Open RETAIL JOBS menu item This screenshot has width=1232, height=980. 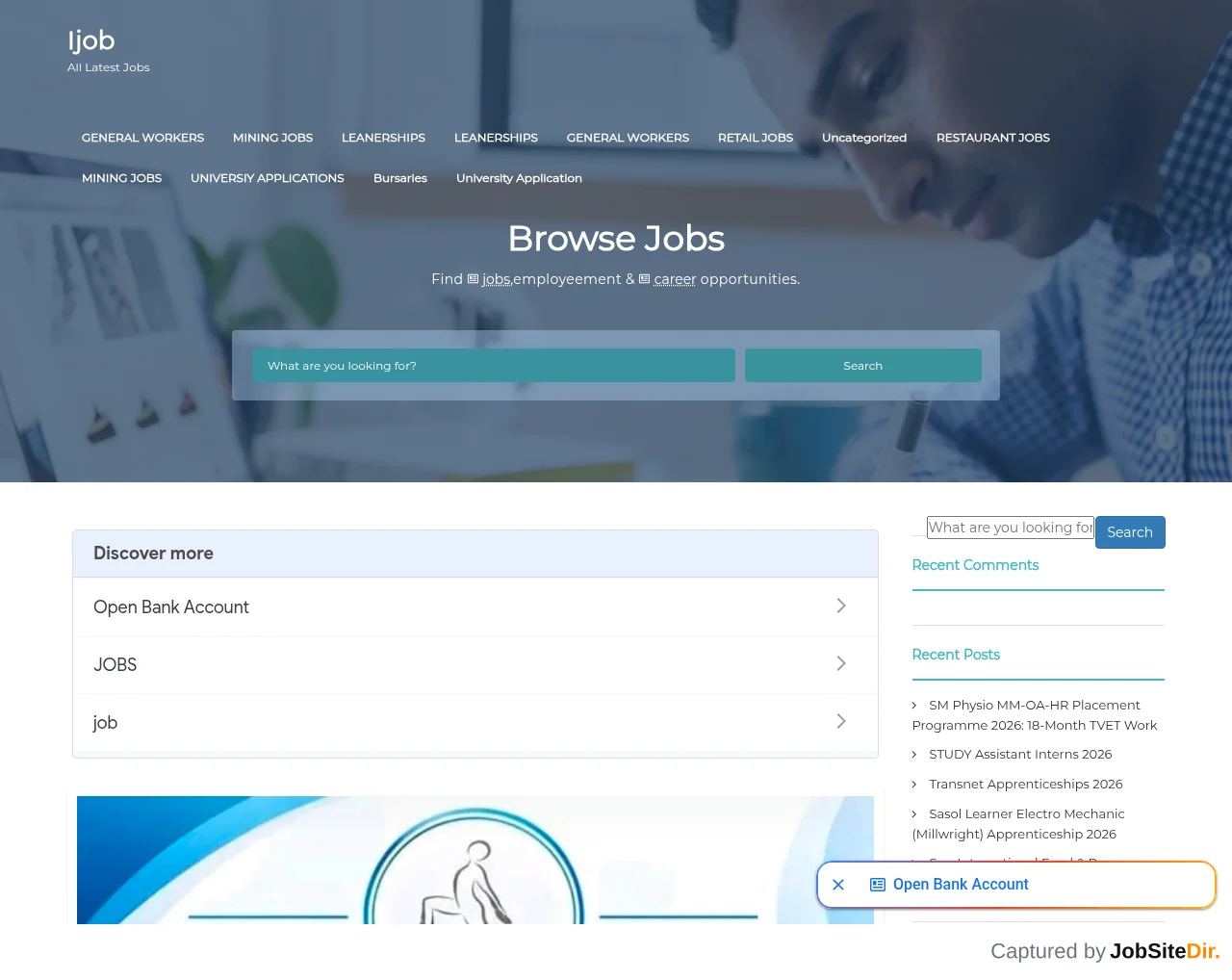point(756,138)
